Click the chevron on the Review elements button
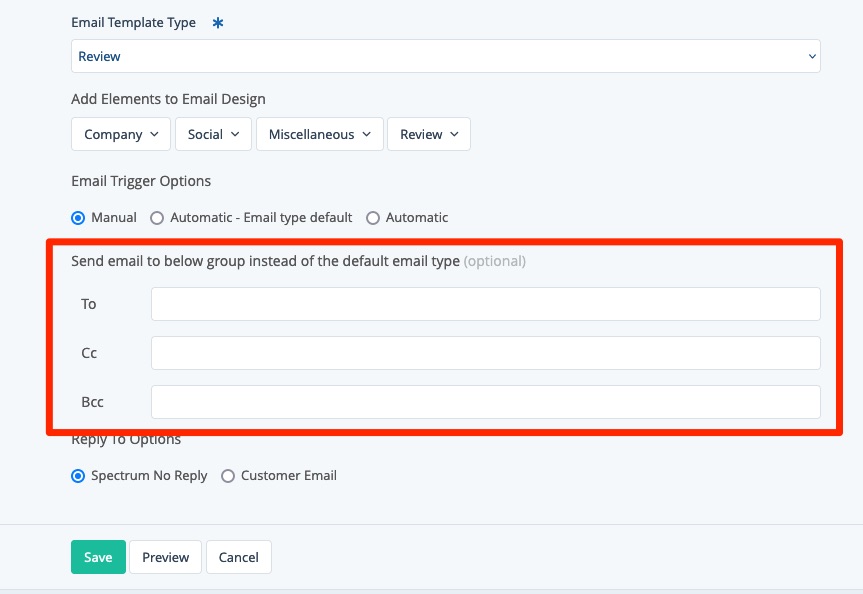 pyautogui.click(x=454, y=134)
